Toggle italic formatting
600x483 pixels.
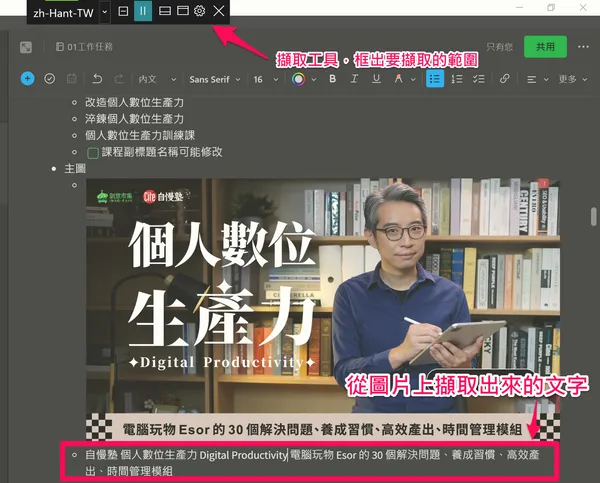(x=354, y=79)
